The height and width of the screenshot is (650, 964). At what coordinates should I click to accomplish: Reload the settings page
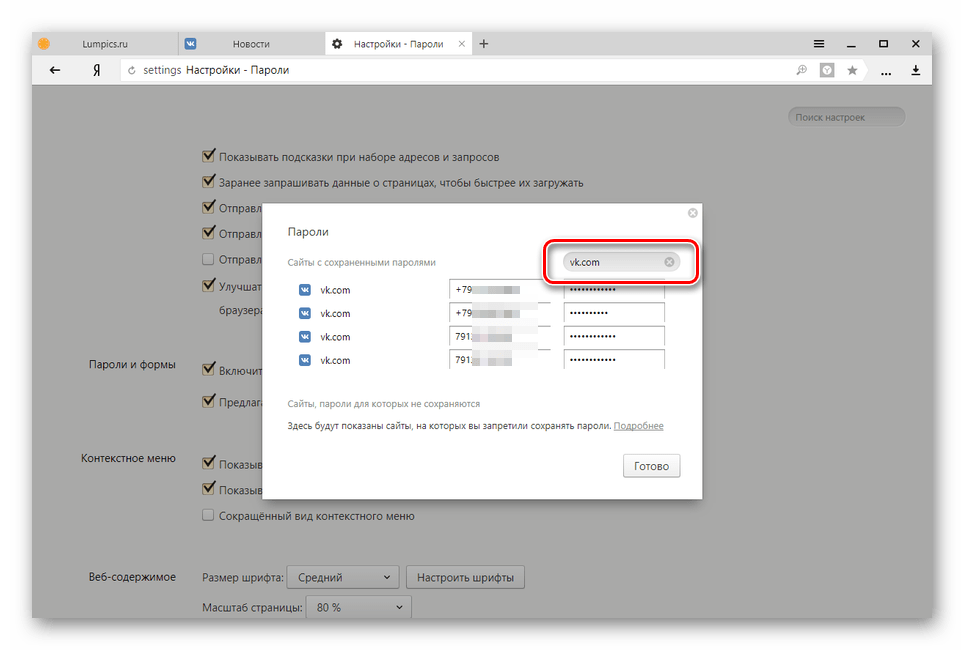[132, 71]
